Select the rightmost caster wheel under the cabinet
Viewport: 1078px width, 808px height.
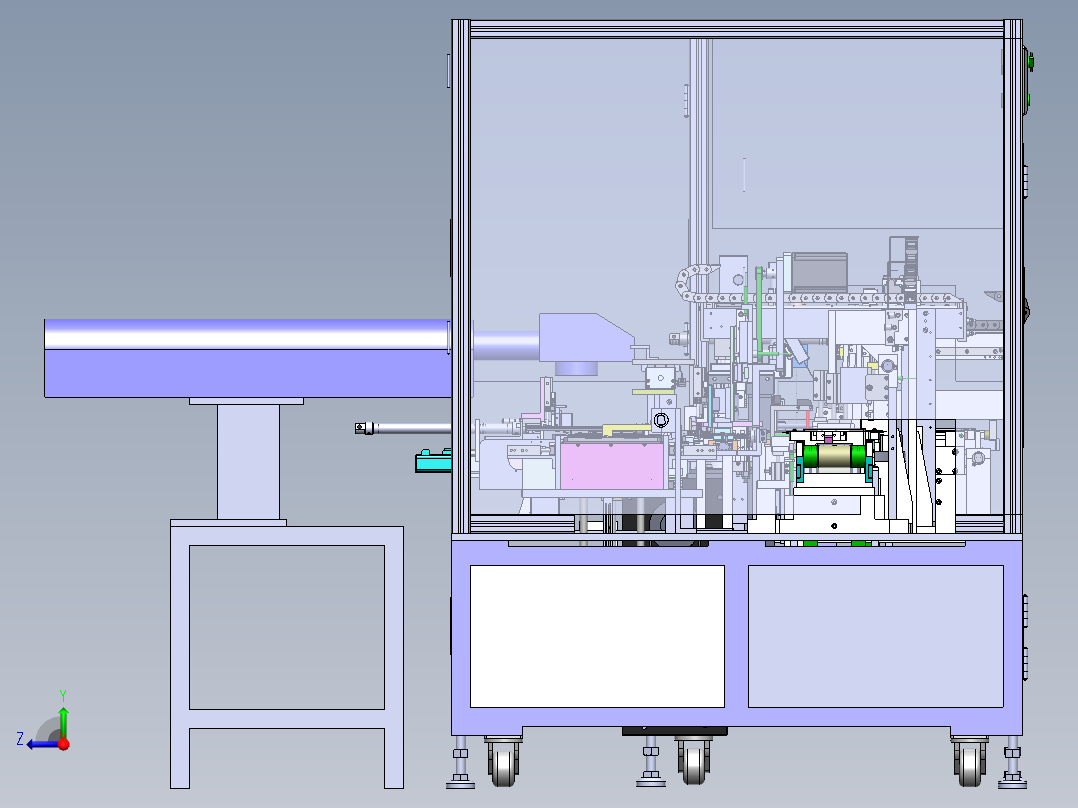[970, 762]
